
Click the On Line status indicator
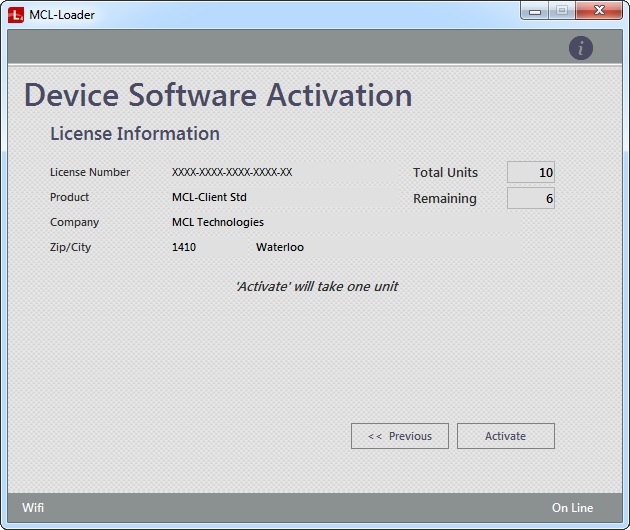[x=572, y=508]
